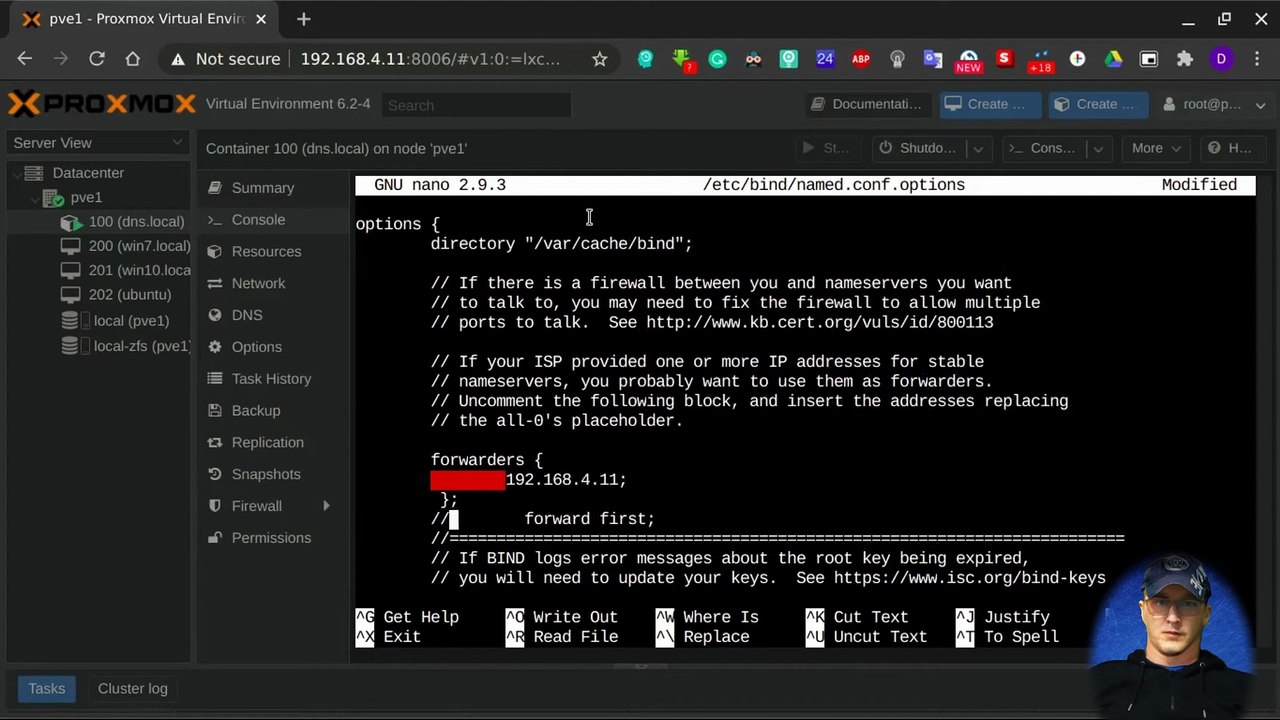The height and width of the screenshot is (720, 1280).
Task: Click the pve1 node in tree
Action: 86,198
